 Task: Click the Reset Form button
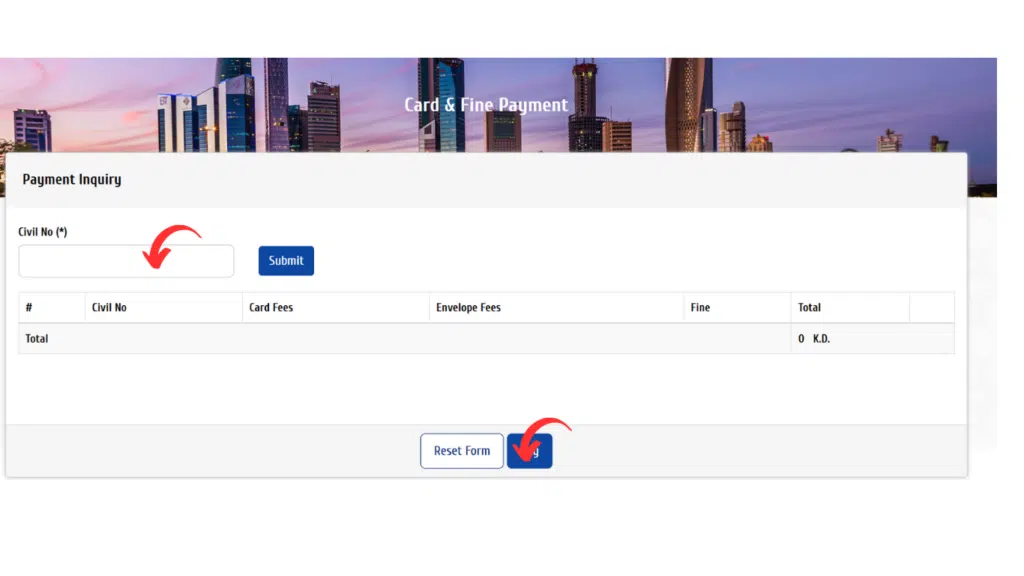coord(461,451)
